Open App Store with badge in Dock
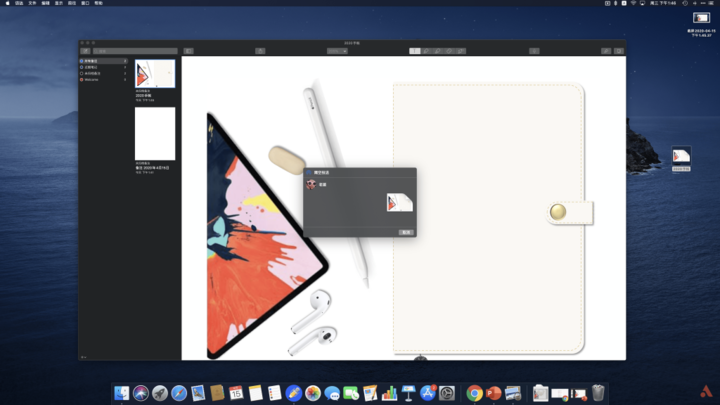Screen dimensions: 720x405 [x=428, y=393]
